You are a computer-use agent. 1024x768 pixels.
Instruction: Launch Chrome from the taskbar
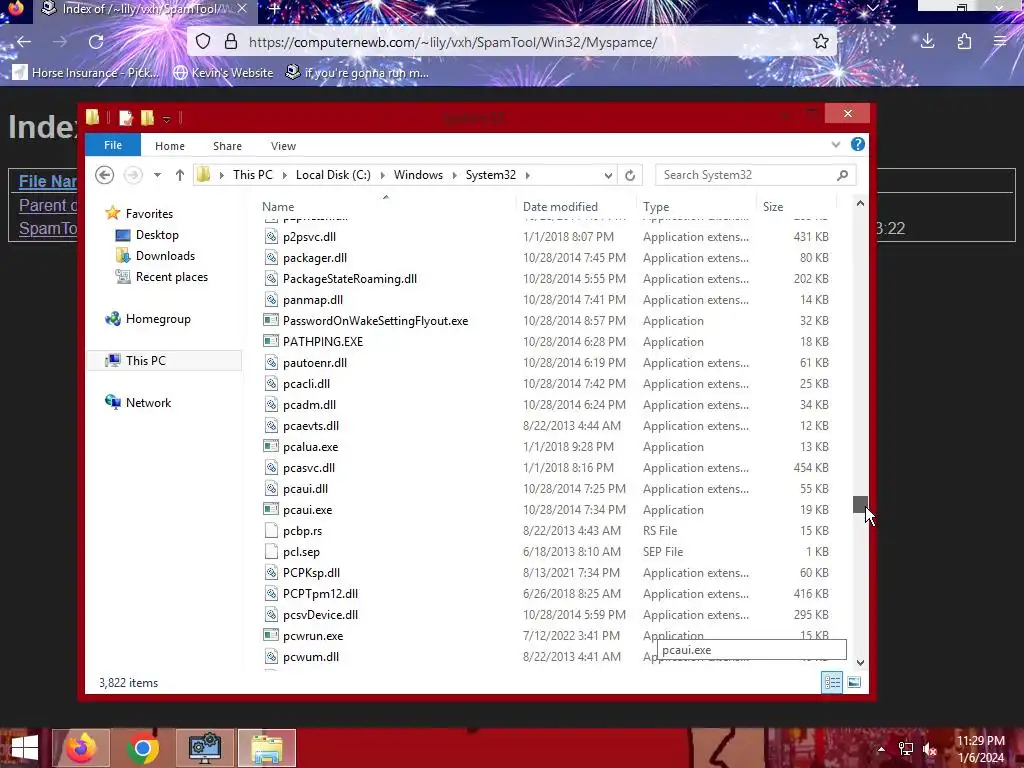143,748
